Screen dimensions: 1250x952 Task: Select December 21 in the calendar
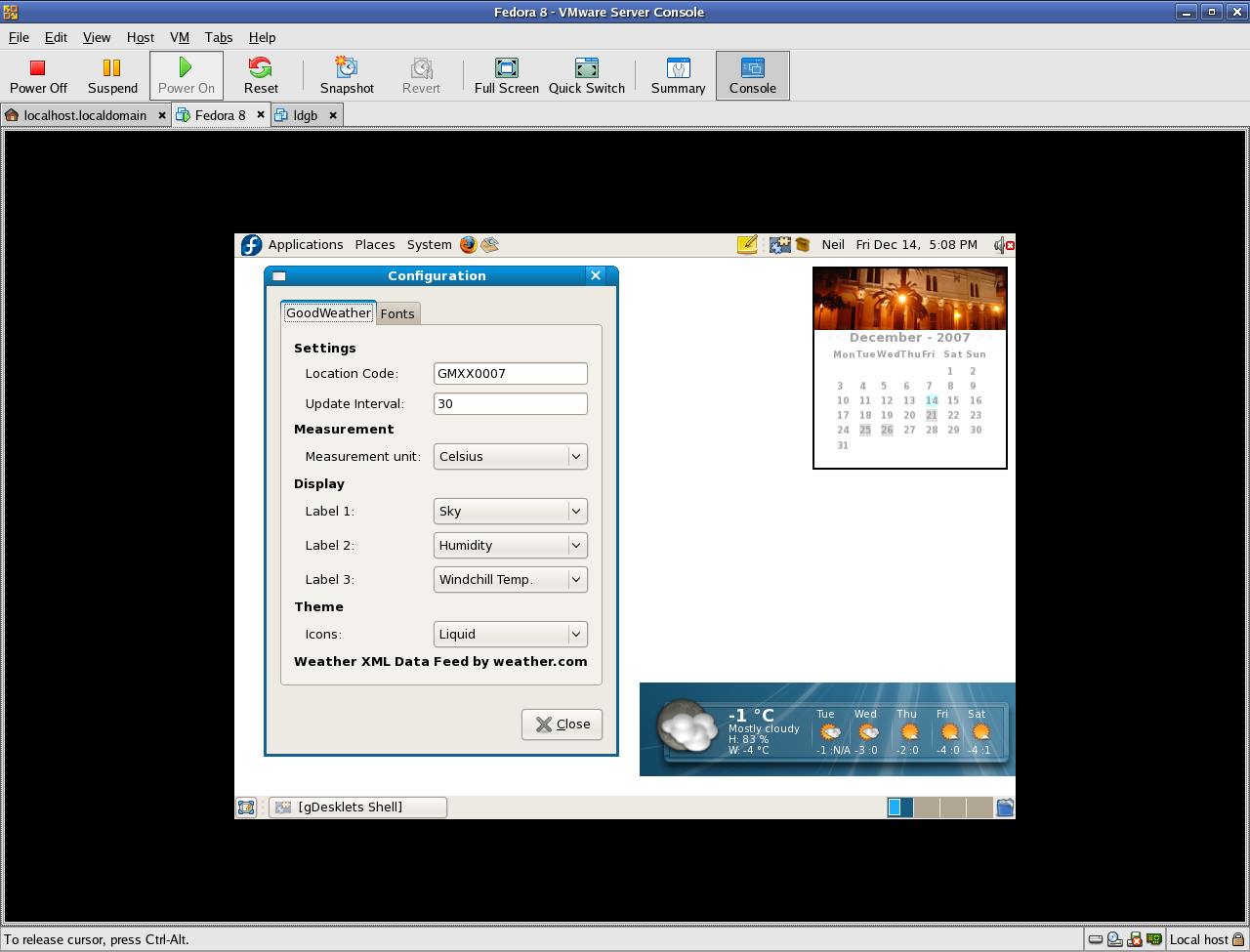pos(932,415)
